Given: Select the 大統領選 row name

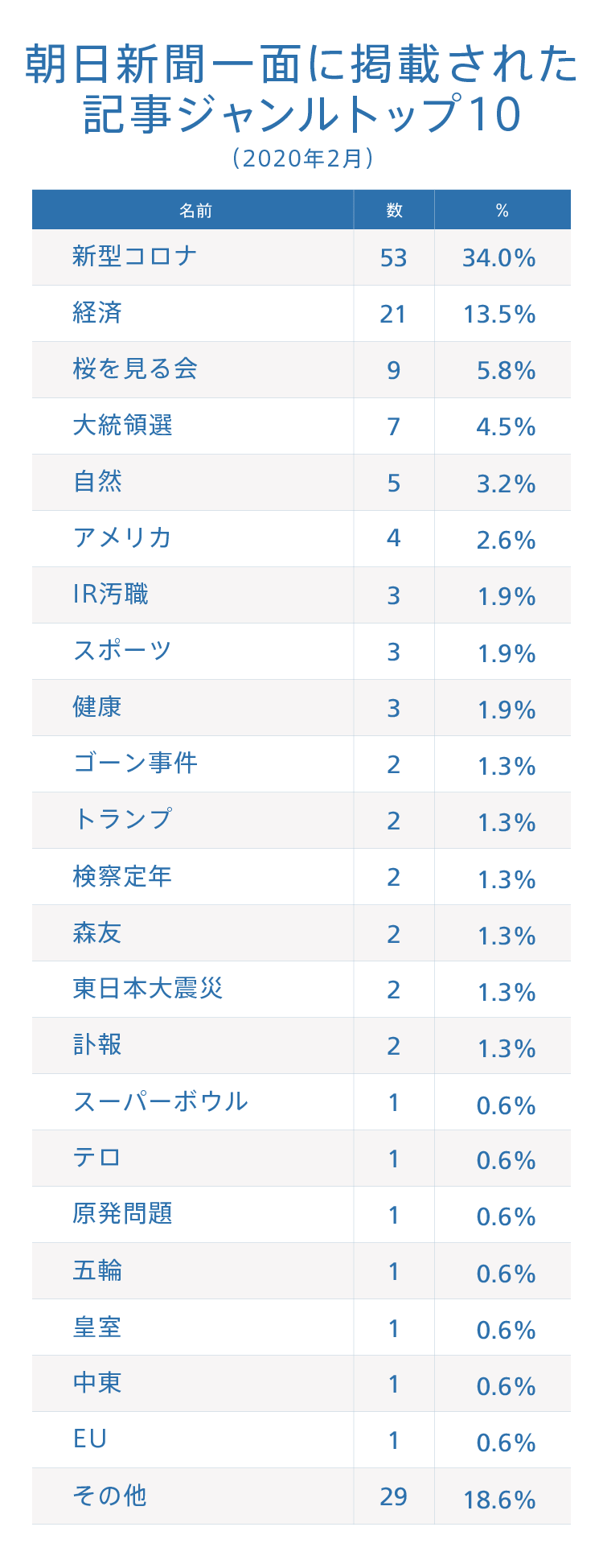Looking at the screenshot, I should click(122, 426).
